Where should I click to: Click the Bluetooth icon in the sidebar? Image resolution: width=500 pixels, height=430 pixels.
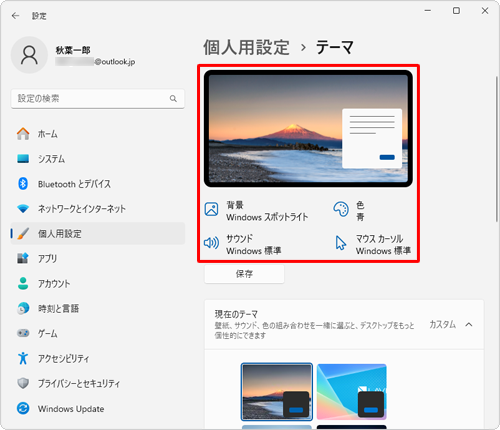coord(23,184)
